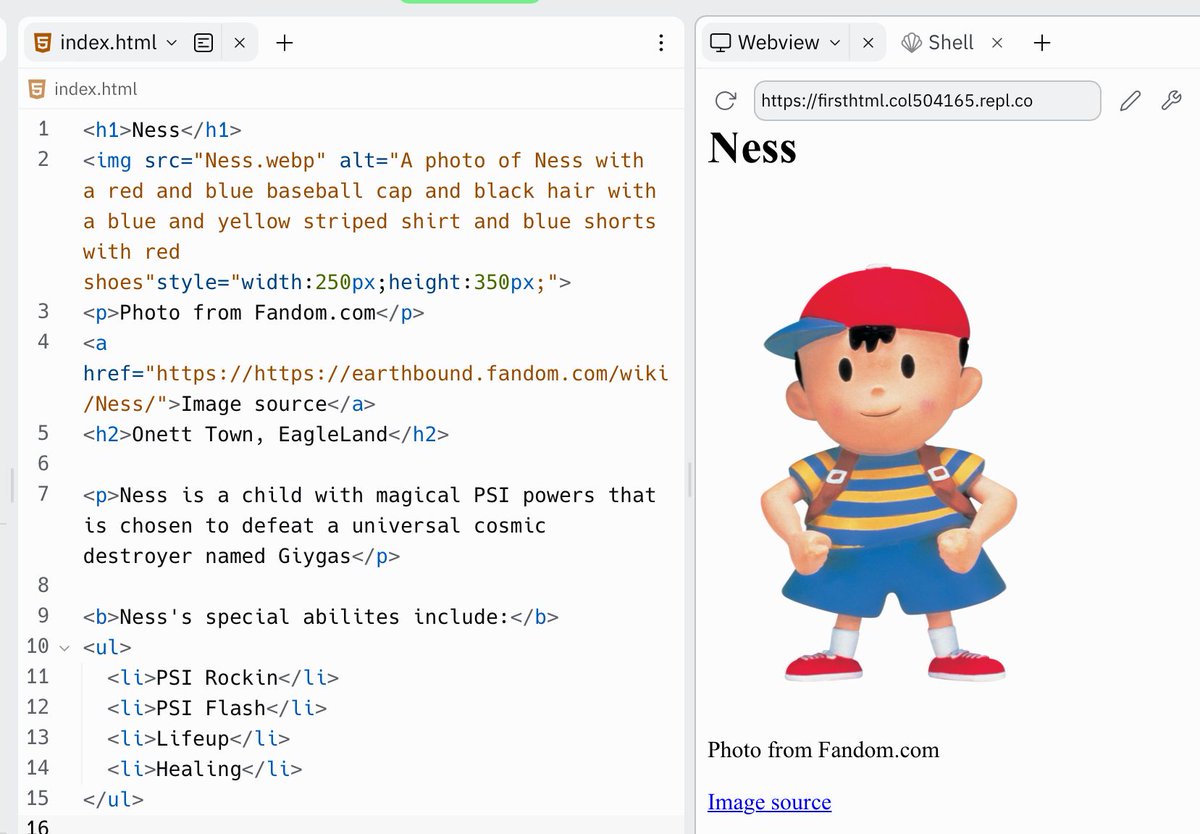The width and height of the screenshot is (1200, 834).
Task: Click the 'Photo from Fandom.com' code line
Action: click(254, 312)
